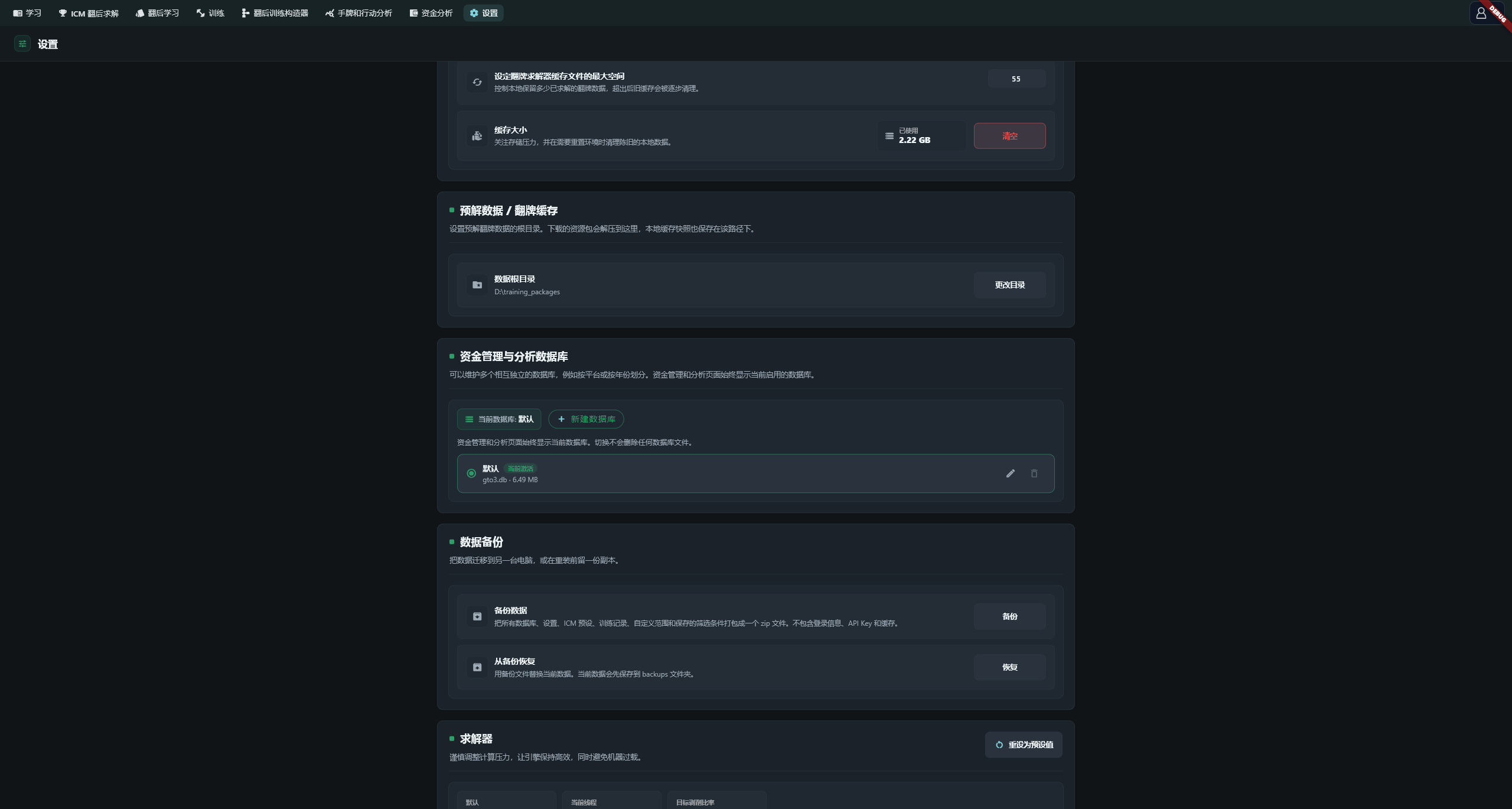Click the 求解器 section heading
This screenshot has height=809, width=1512.
(x=476, y=739)
